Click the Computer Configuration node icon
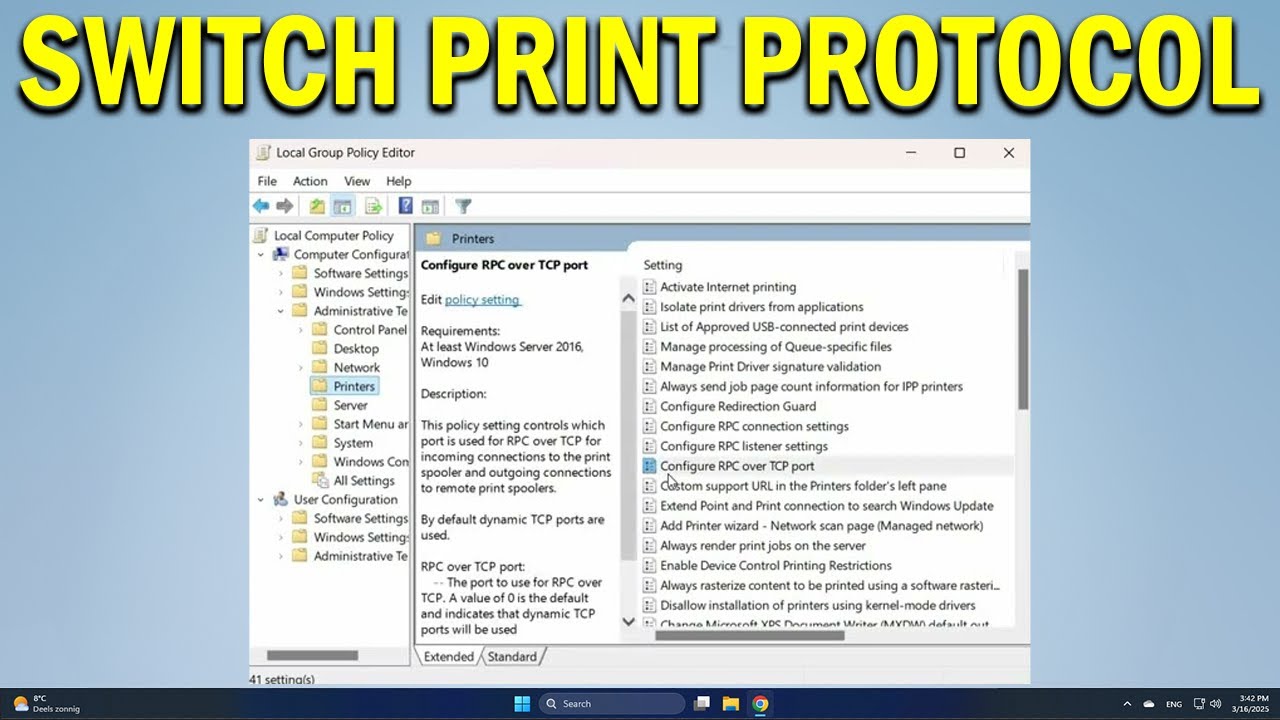 coord(281,254)
